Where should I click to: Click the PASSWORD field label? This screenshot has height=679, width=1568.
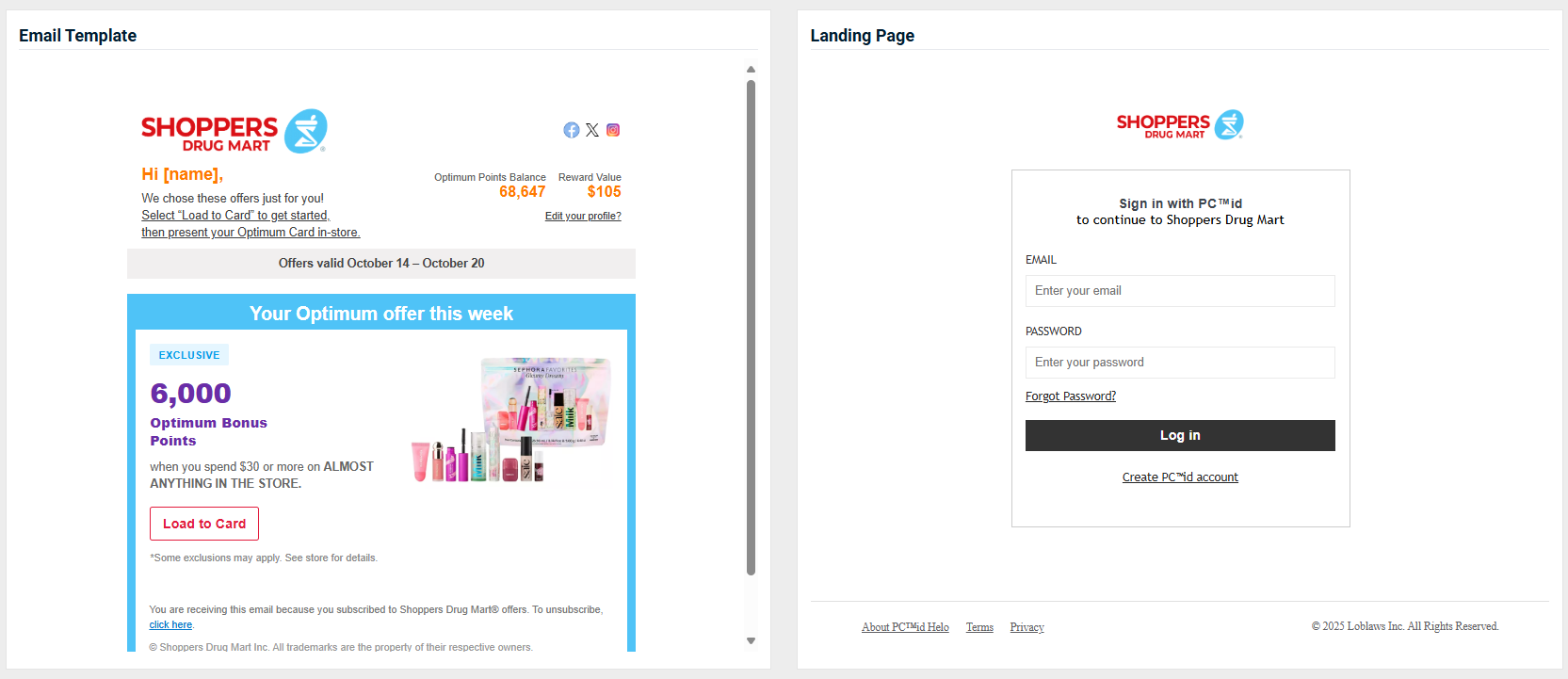tap(1054, 331)
